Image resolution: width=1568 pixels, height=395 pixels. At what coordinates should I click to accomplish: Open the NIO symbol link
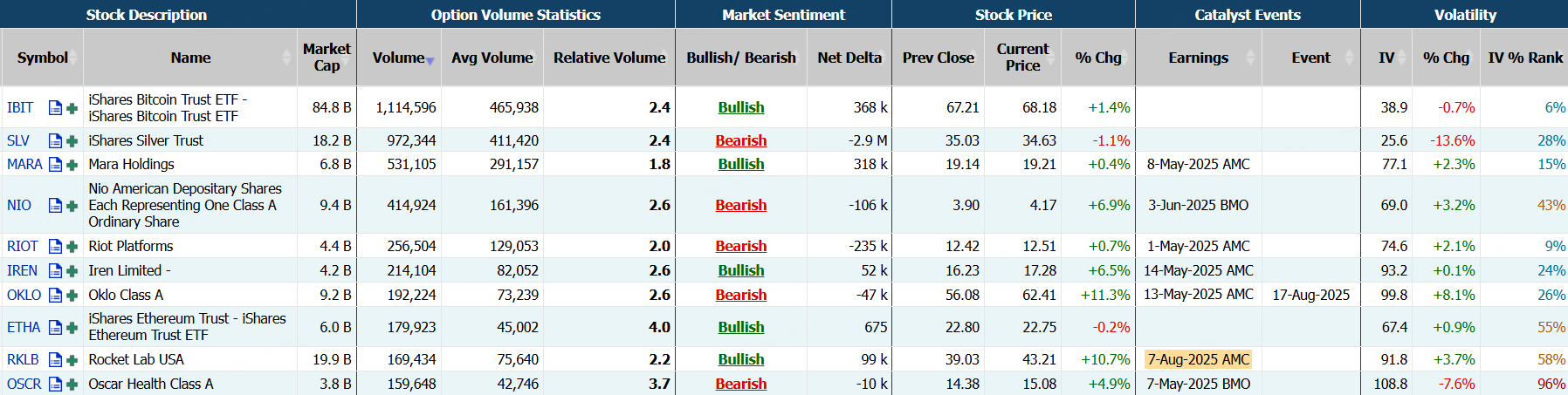coord(19,205)
